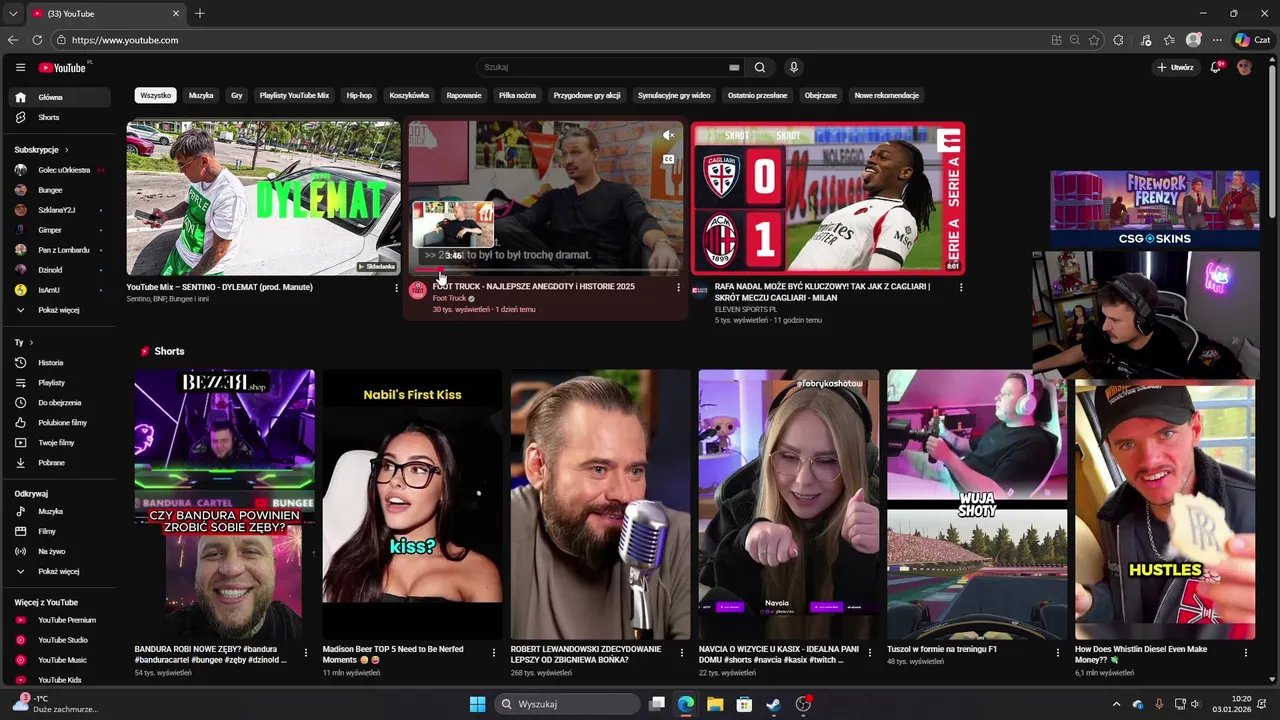Open options menu for Cagliari Milan video

961,288
